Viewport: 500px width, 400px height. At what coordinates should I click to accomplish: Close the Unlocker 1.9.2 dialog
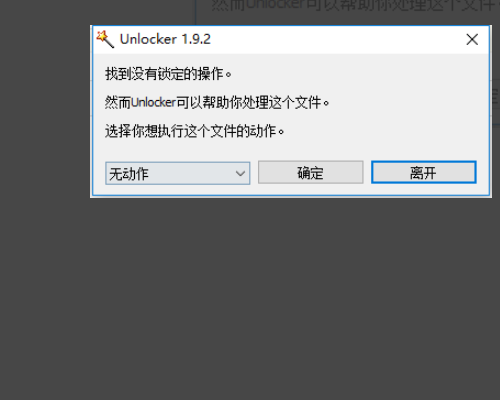[x=472, y=39]
